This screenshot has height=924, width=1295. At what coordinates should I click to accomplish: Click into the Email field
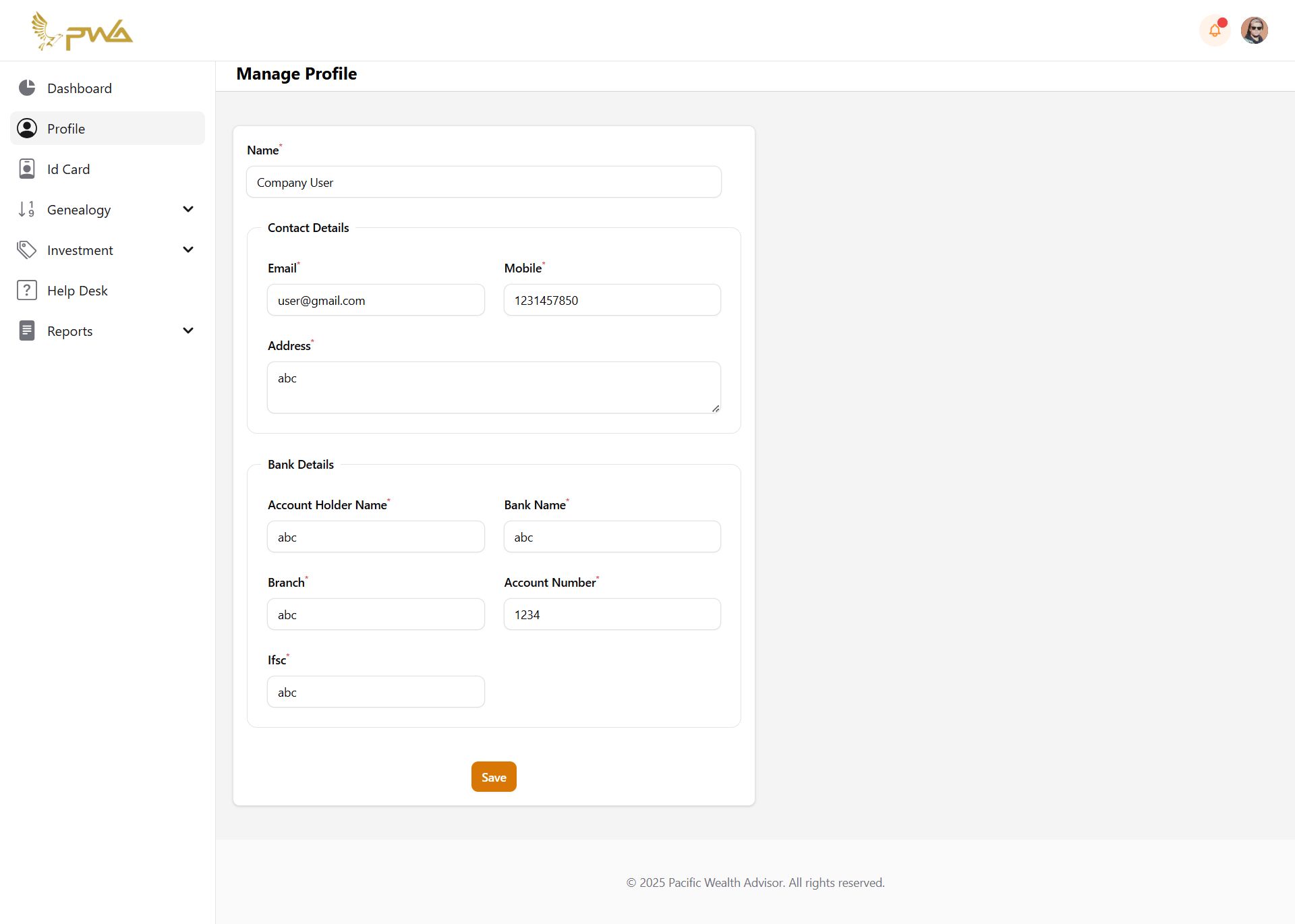pyautogui.click(x=376, y=300)
